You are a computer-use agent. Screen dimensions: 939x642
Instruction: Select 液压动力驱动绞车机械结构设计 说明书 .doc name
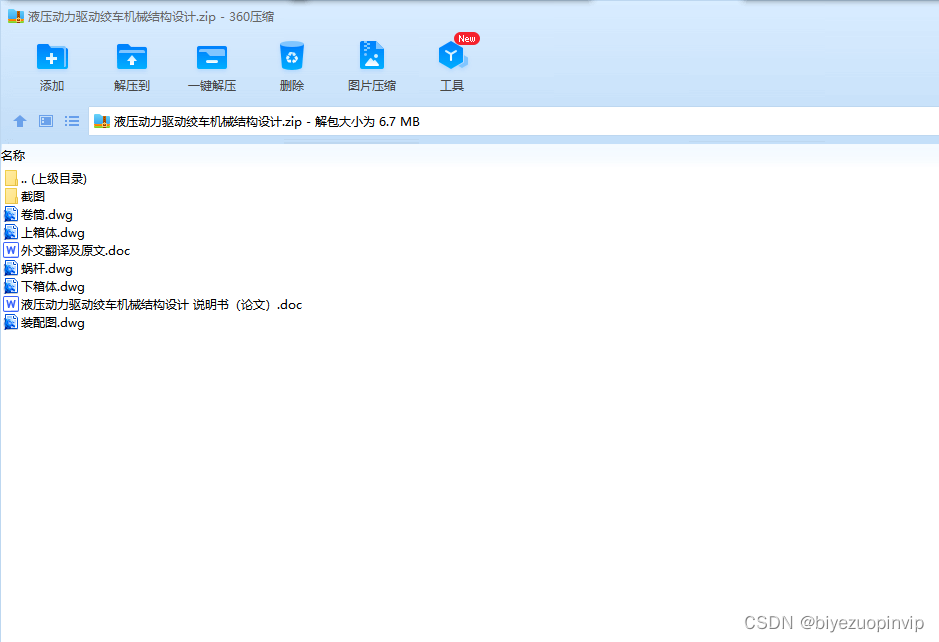coord(162,304)
